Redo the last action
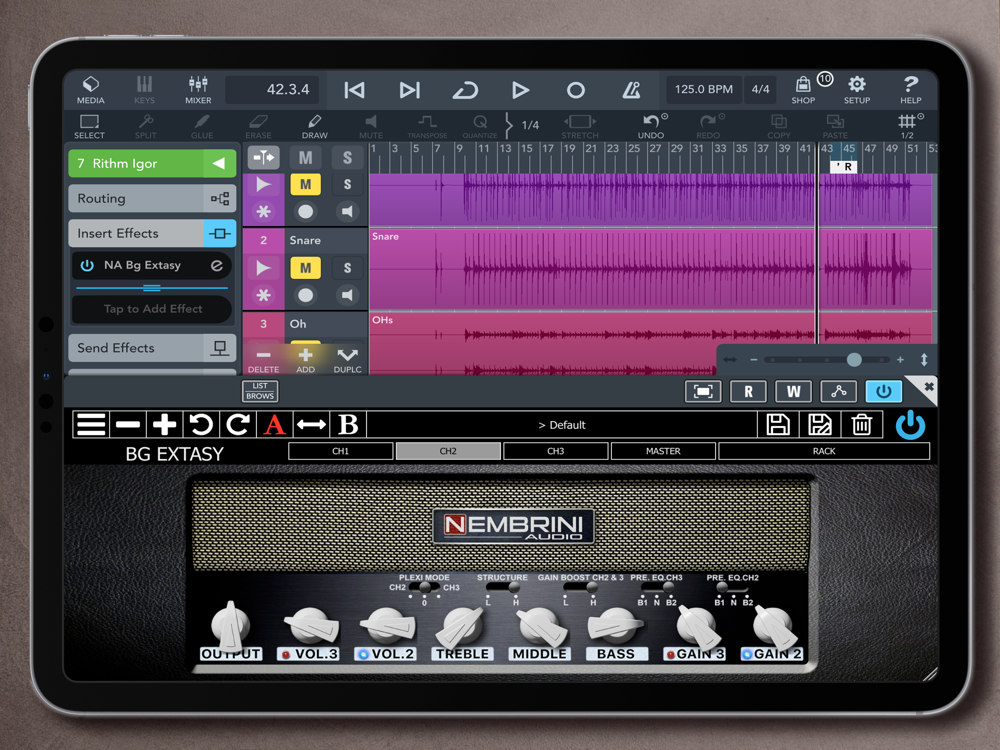The image size is (1000, 750). click(x=708, y=126)
